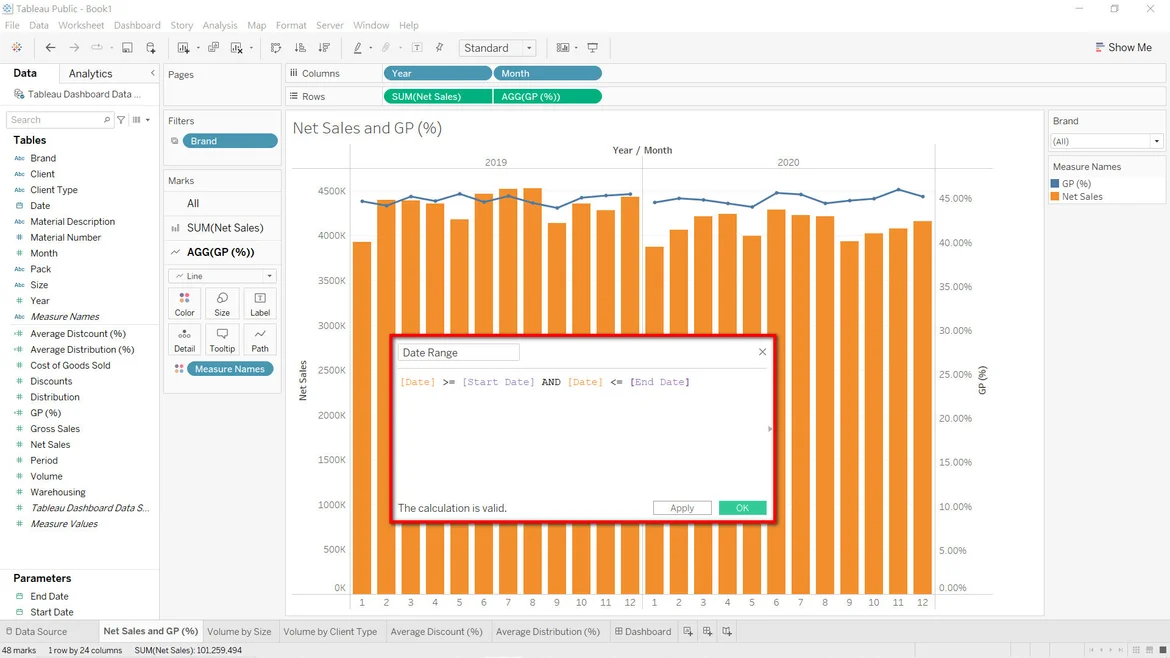Image resolution: width=1170 pixels, height=658 pixels.
Task: Open the Standard fit dropdown
Action: 498,48
